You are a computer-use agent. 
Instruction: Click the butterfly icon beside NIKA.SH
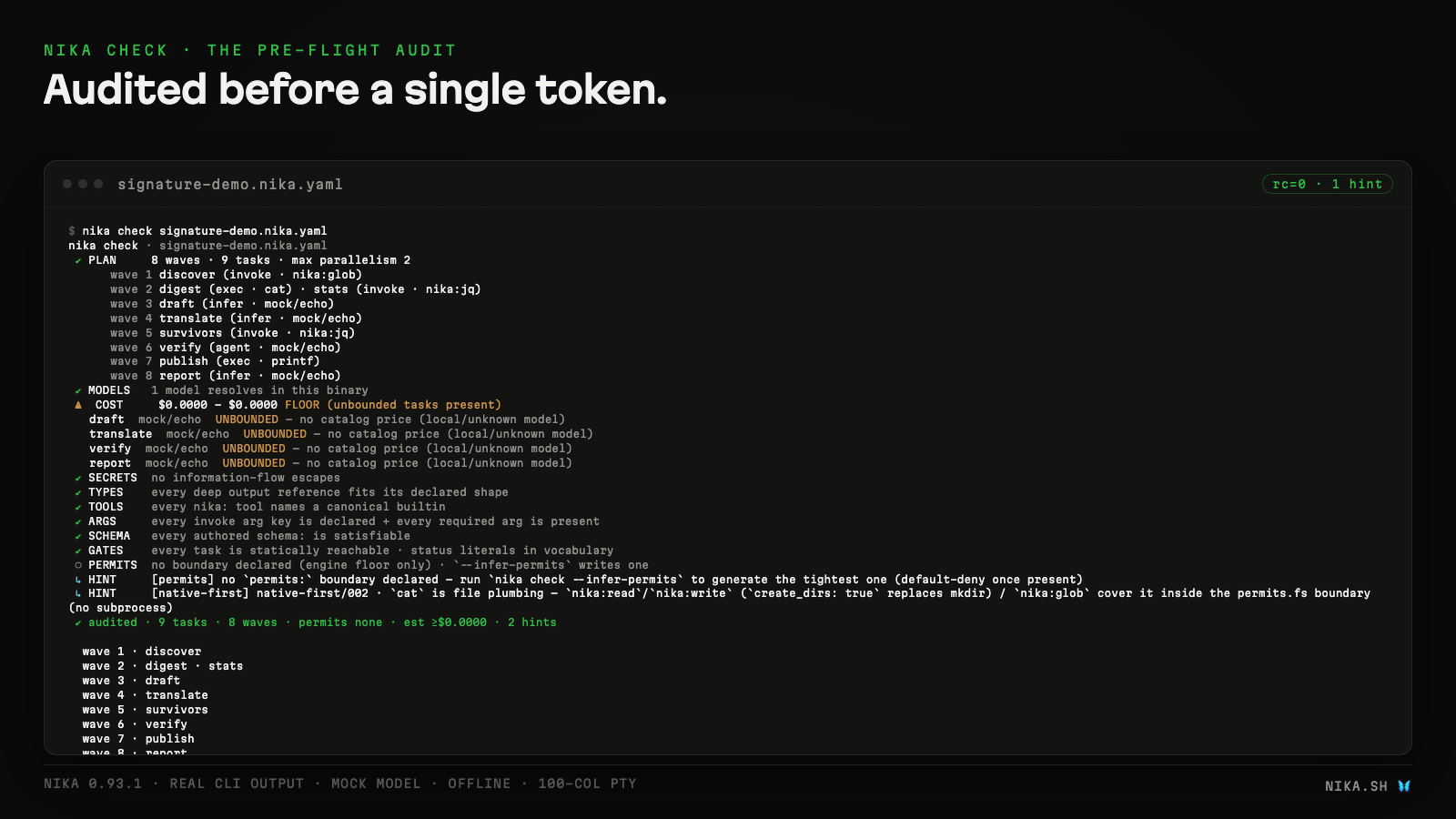pos(1404,786)
